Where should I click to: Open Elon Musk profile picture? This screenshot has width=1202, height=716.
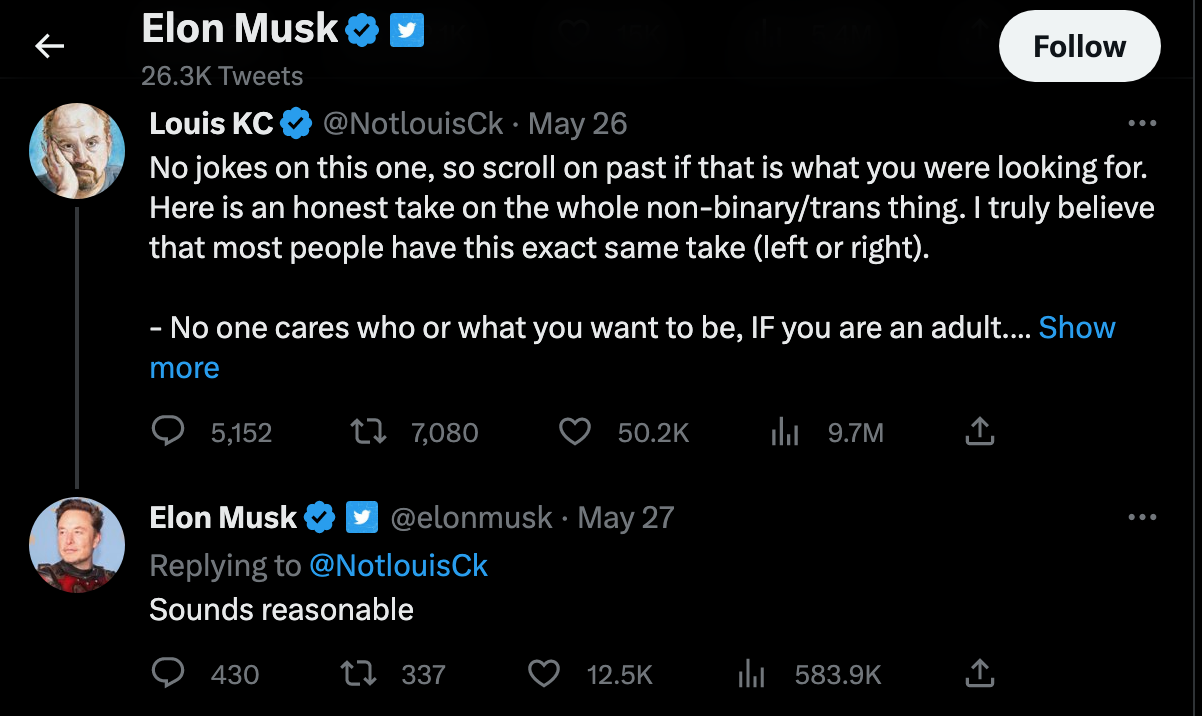(78, 545)
